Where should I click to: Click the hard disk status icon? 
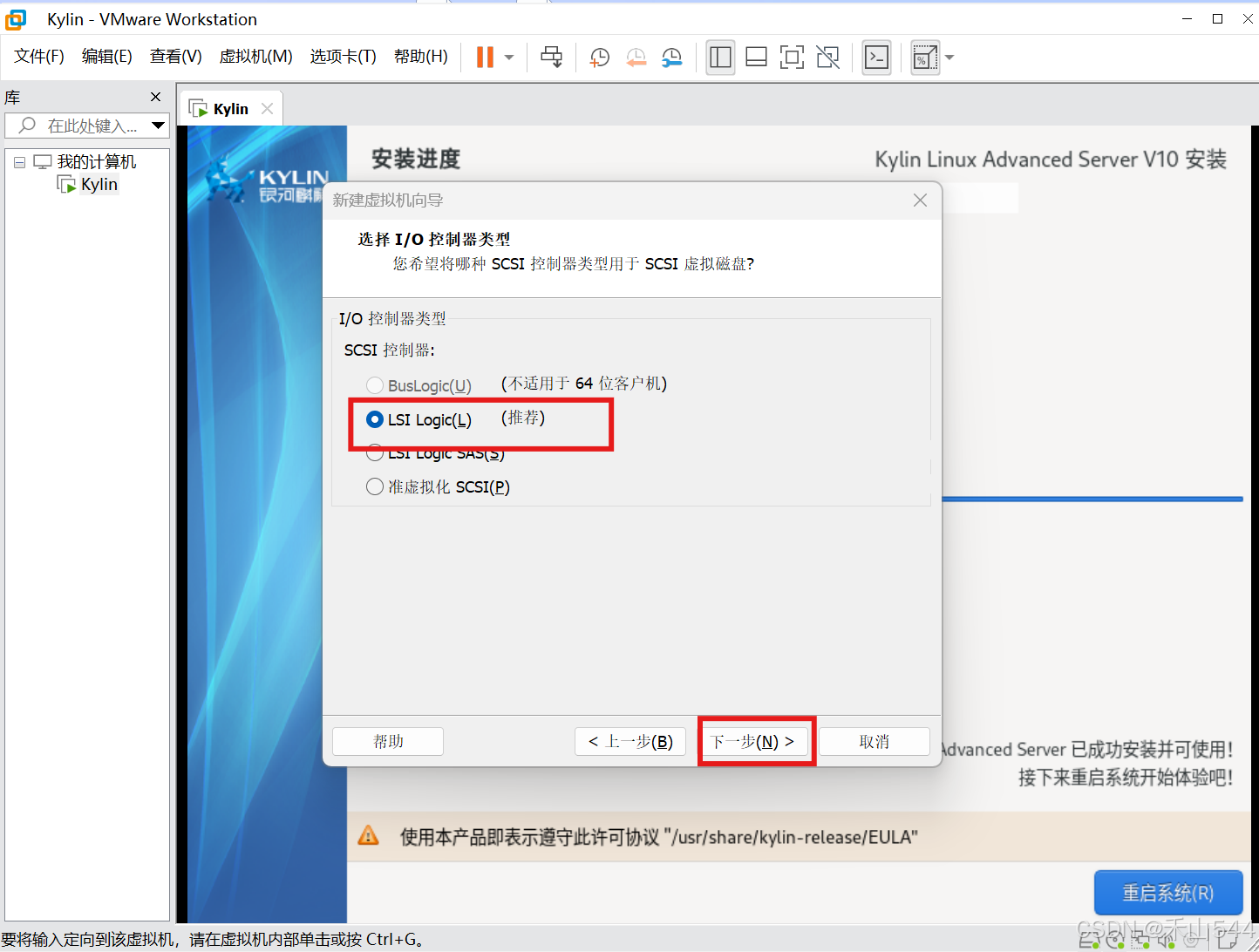(x=1089, y=939)
